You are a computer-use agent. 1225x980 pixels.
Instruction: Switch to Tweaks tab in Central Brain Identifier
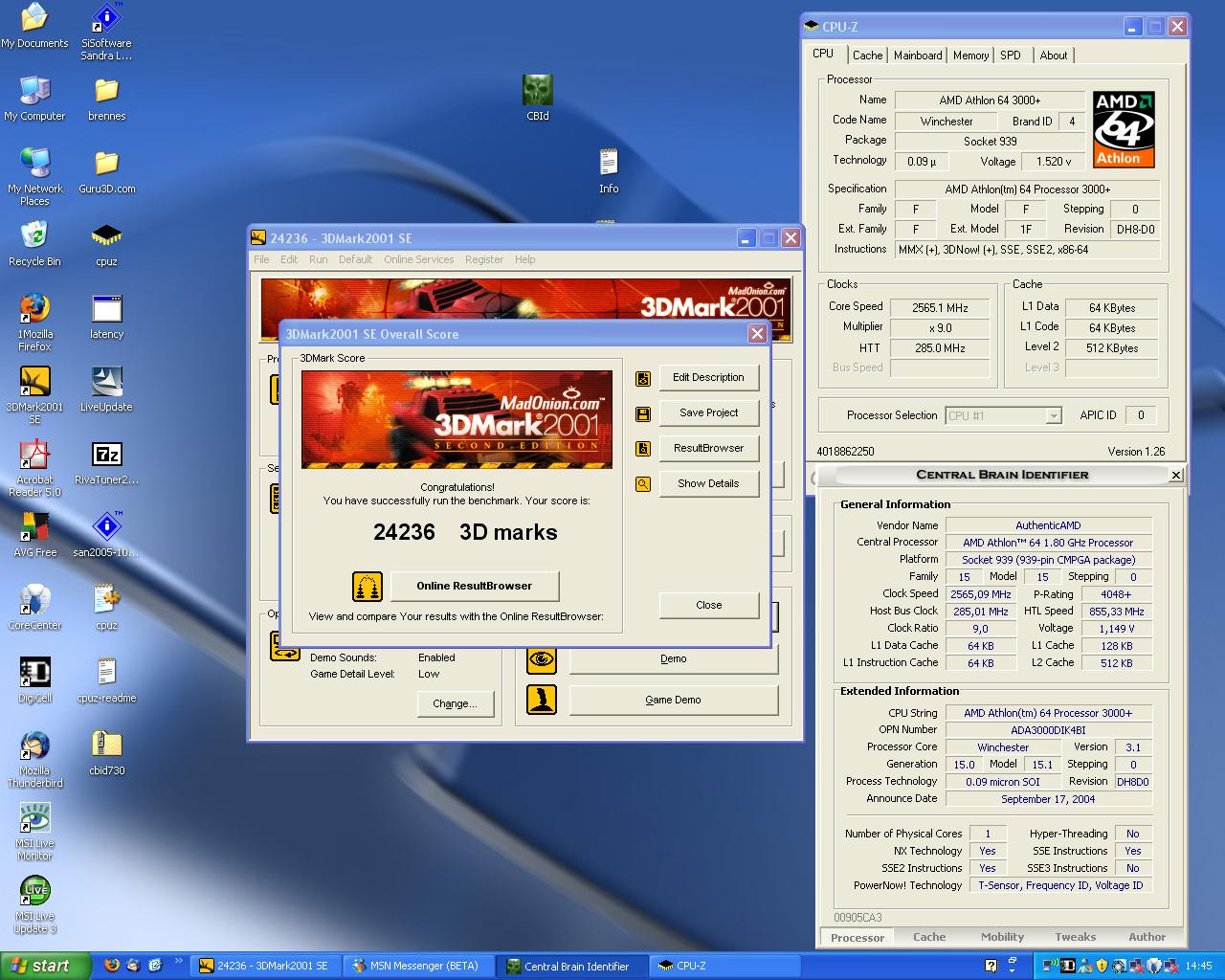1076,937
